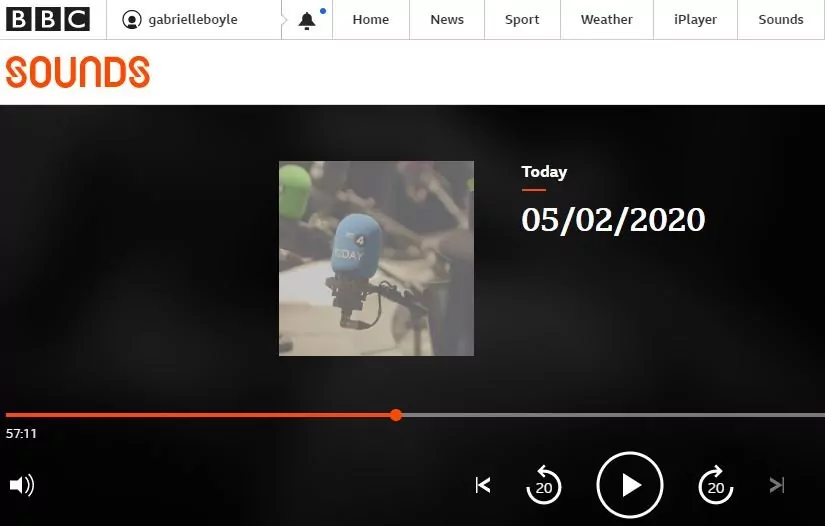Click the grey unplayed section of the progress bar

pos(610,415)
